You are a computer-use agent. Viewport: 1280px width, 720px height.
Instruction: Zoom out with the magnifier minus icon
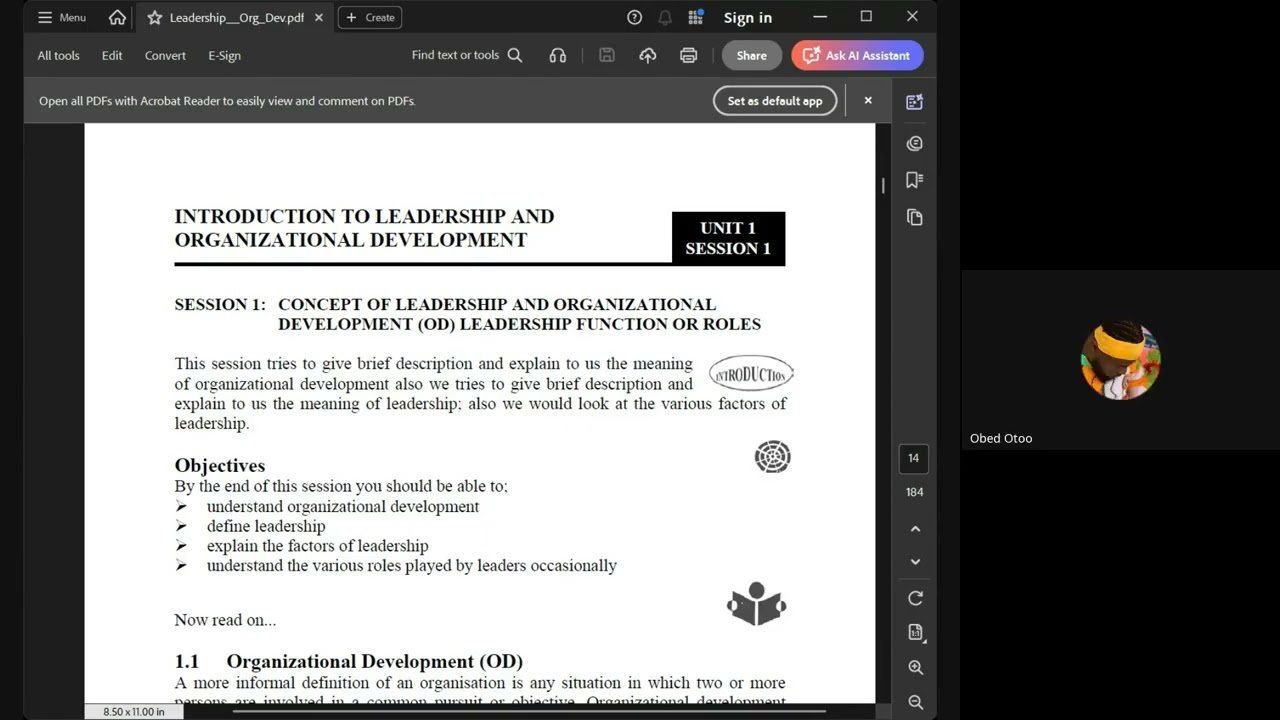click(x=915, y=702)
